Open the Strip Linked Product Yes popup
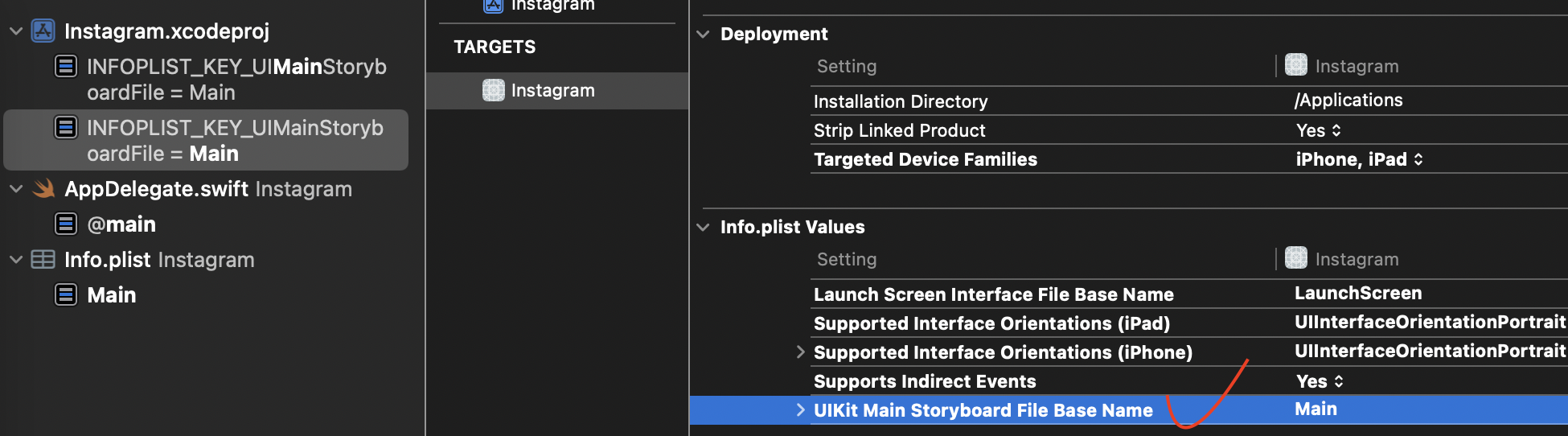The height and width of the screenshot is (436, 1568). [1319, 130]
